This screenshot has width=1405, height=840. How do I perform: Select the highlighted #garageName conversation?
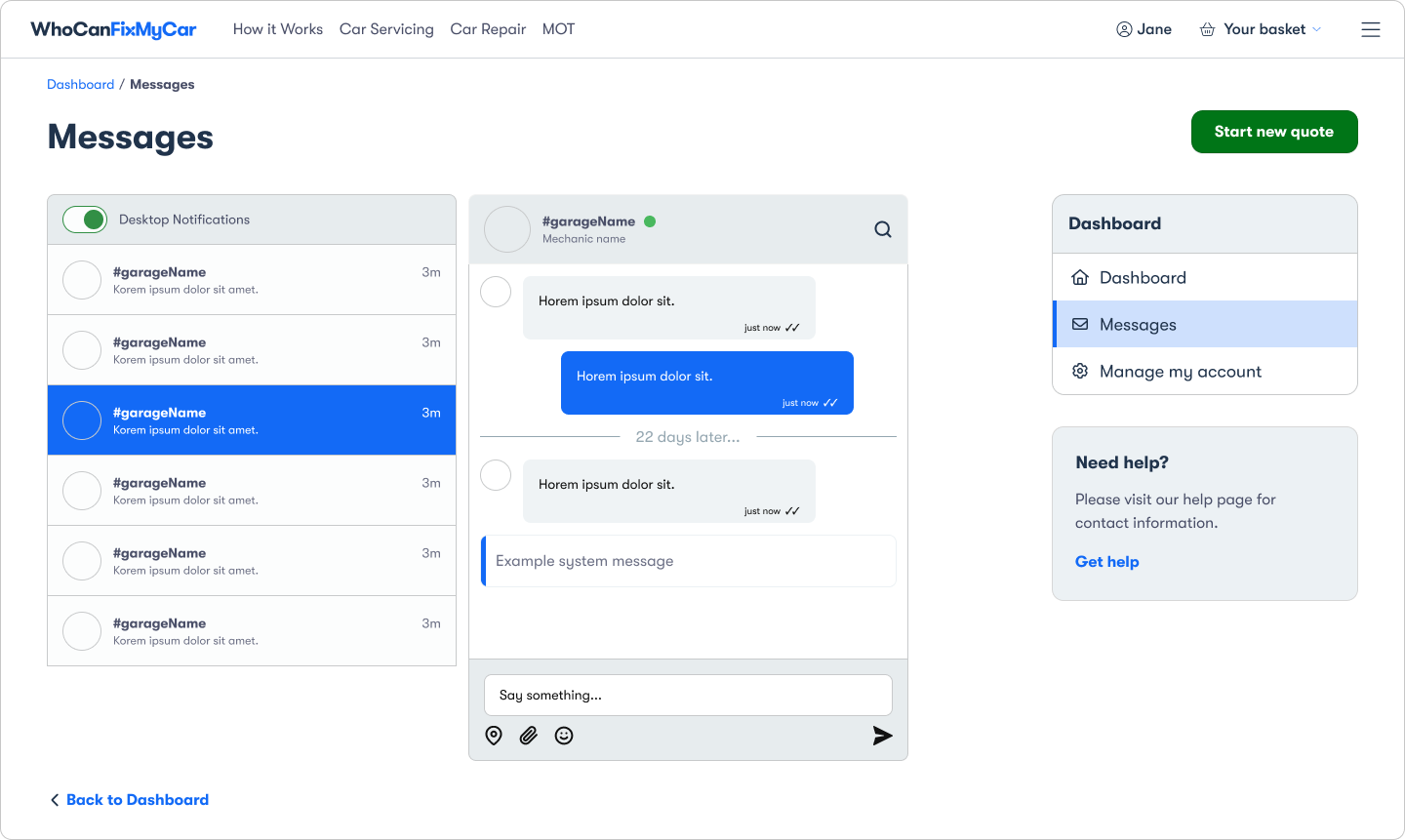252,420
